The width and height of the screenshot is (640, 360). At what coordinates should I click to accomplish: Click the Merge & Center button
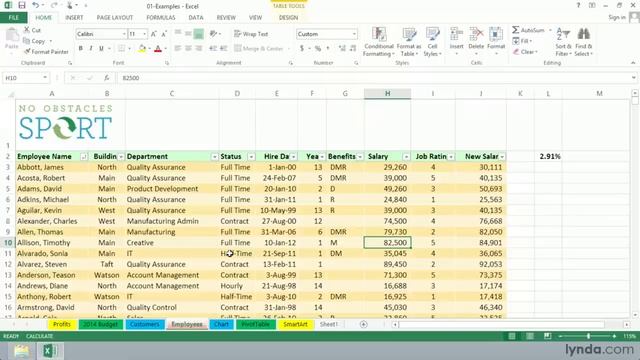pyautogui.click(x=259, y=49)
